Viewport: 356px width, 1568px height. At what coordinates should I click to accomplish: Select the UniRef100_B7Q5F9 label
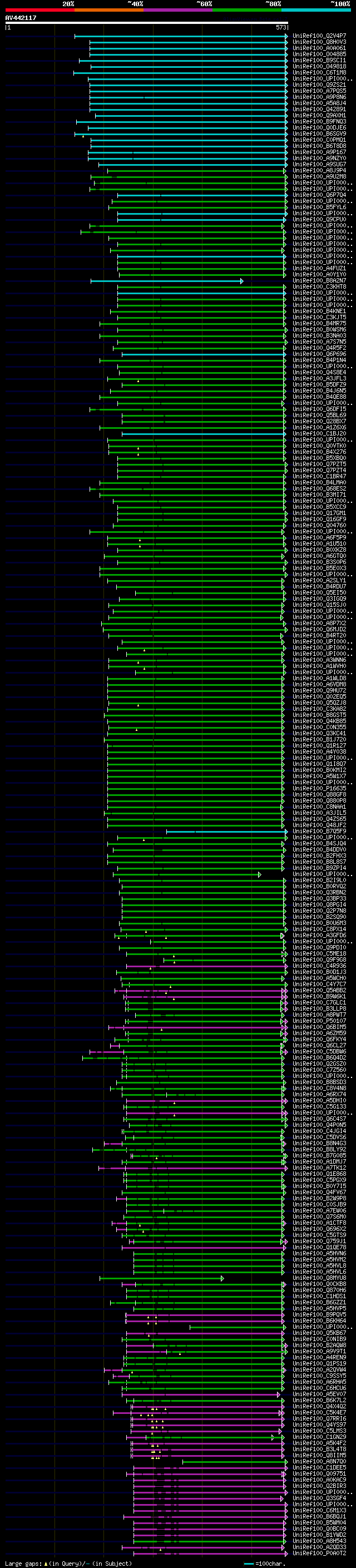(319, 831)
